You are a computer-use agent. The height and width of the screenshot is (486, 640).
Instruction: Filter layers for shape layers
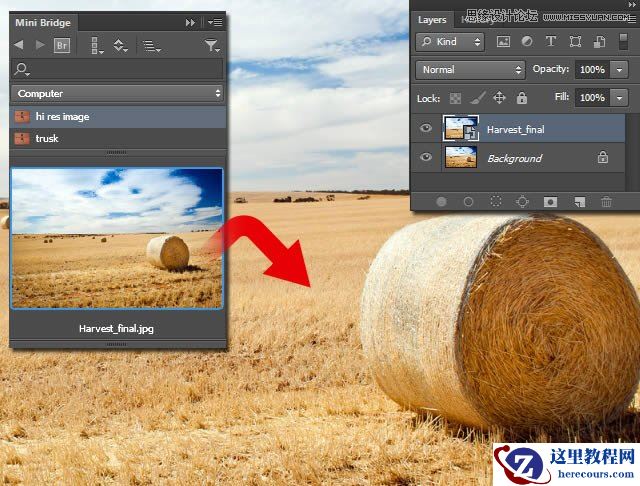tap(575, 42)
